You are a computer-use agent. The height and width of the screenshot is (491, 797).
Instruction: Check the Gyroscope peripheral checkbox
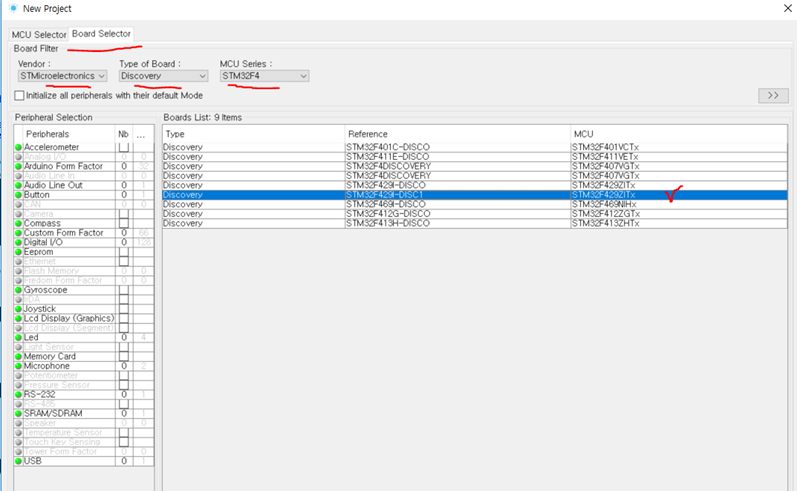coord(124,290)
